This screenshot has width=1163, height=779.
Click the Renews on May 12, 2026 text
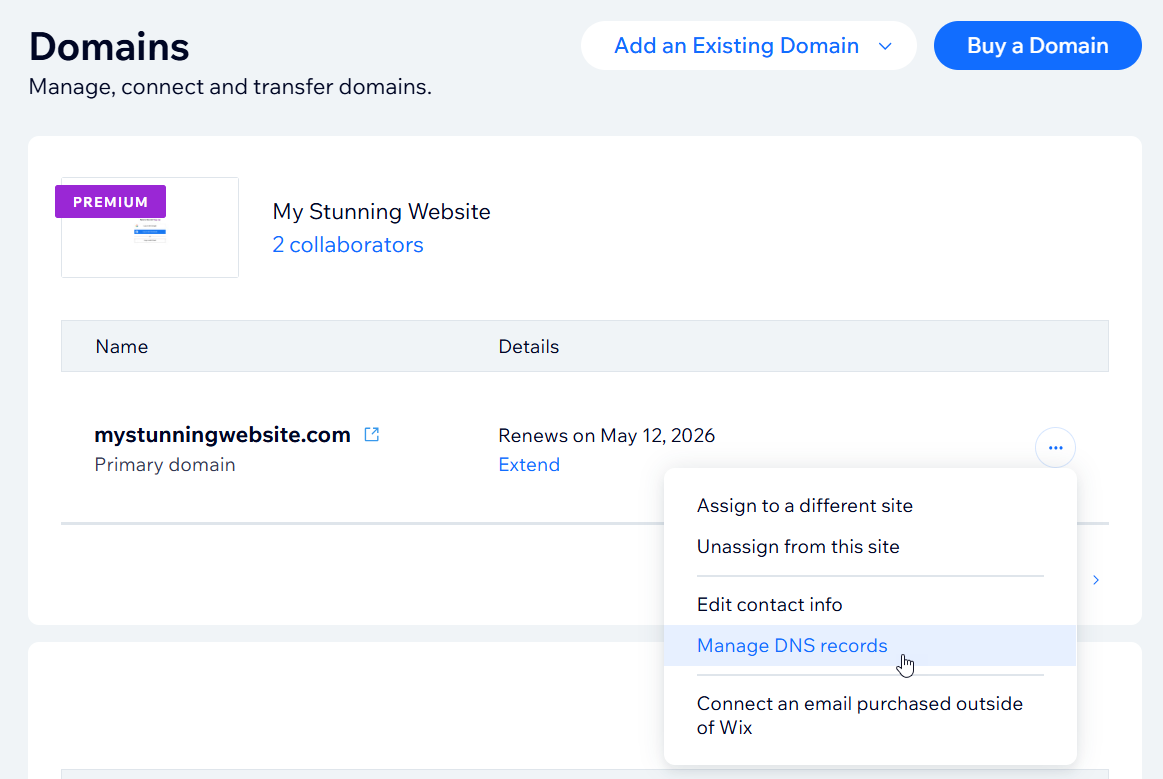pyautogui.click(x=607, y=435)
